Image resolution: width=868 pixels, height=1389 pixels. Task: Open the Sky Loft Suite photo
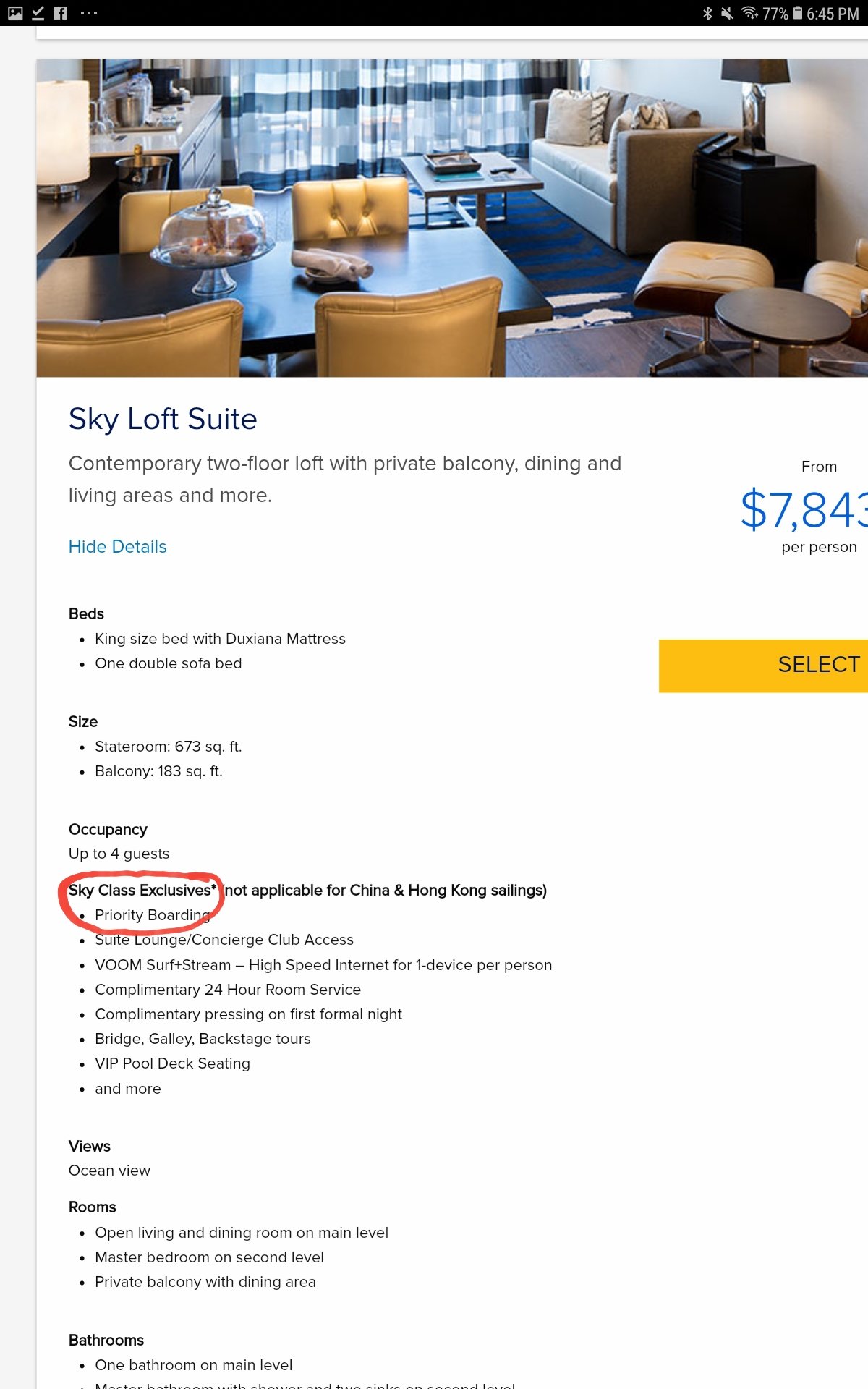coord(452,218)
